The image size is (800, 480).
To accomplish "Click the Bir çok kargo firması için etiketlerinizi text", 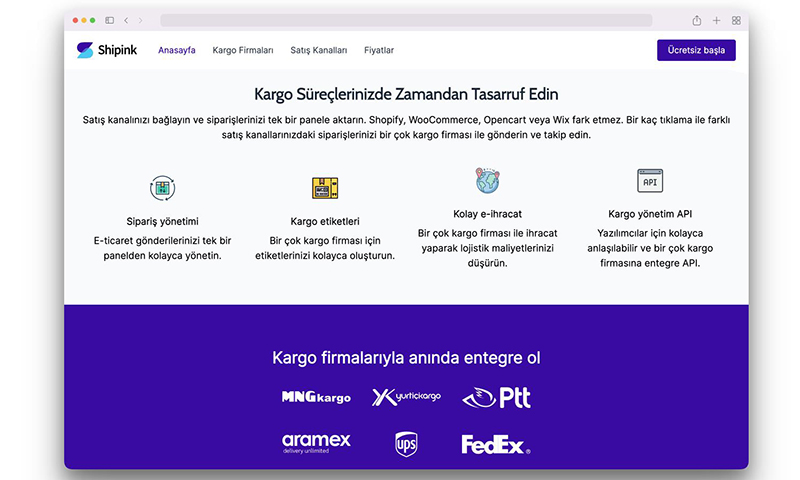I will (x=325, y=248).
